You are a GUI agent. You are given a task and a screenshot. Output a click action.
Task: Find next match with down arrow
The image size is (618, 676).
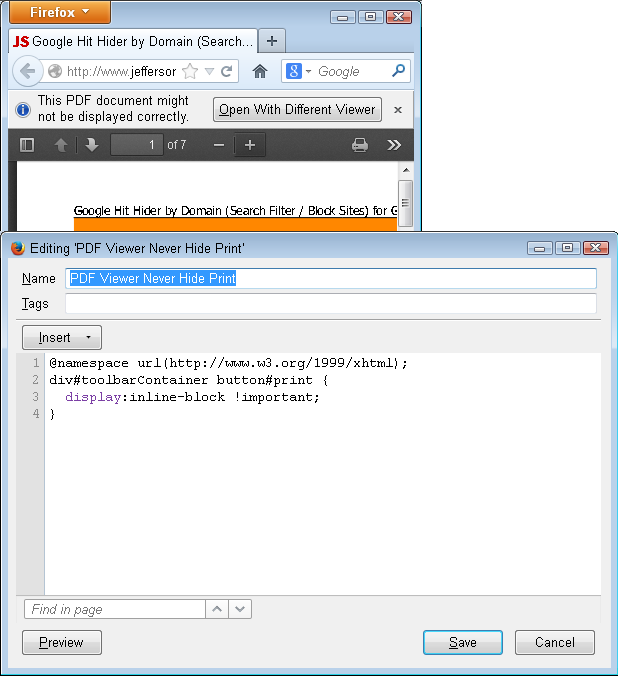(240, 609)
